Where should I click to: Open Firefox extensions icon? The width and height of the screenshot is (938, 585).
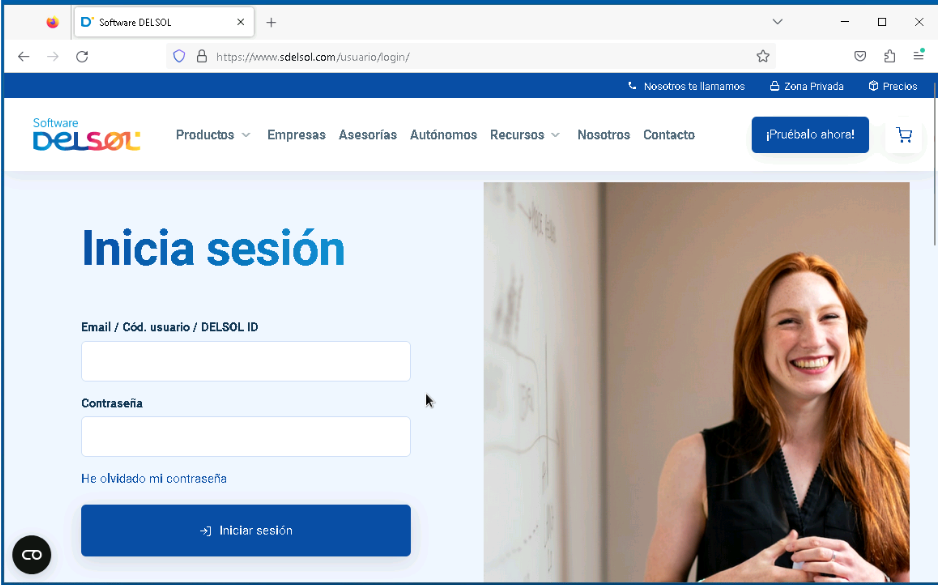[x=889, y=57]
